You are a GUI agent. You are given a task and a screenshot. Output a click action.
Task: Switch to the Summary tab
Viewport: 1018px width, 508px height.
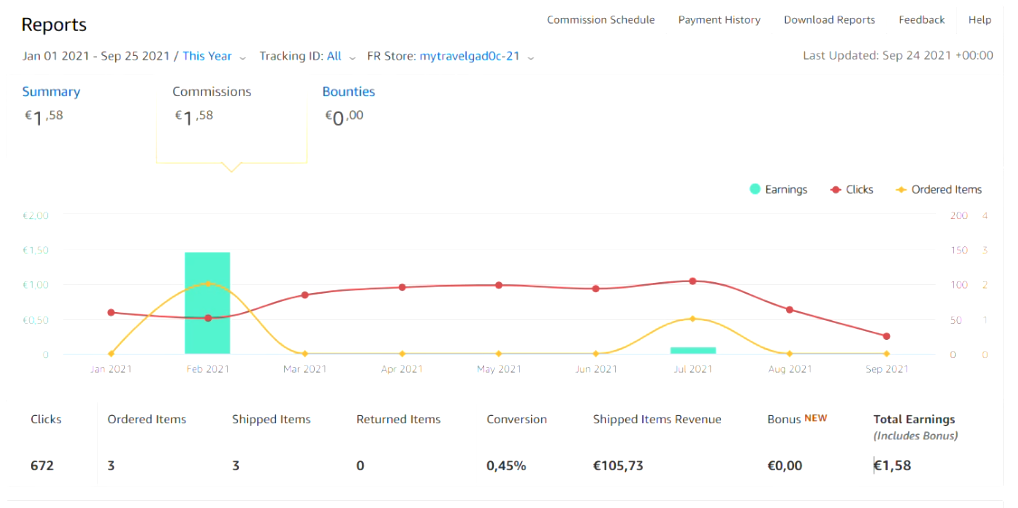pos(51,92)
